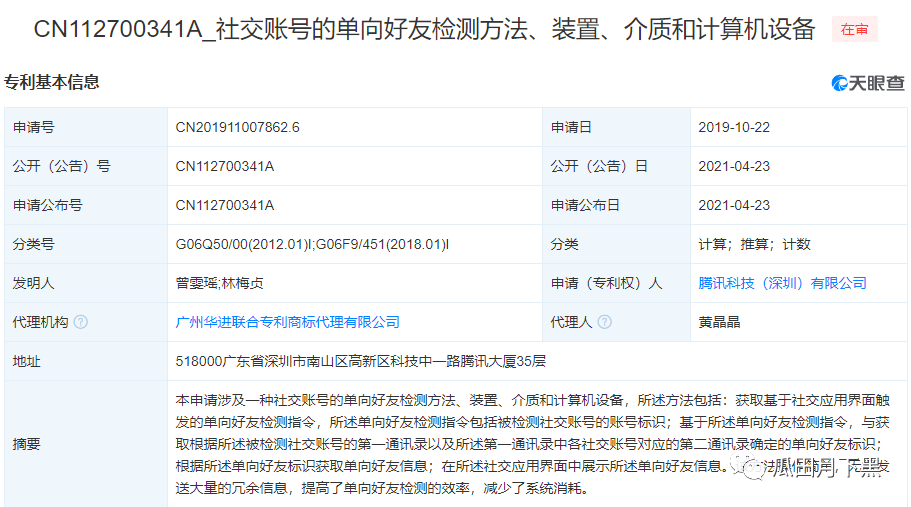The image size is (911, 507).
Task: Select application date 2019-10-22
Action: (x=734, y=127)
